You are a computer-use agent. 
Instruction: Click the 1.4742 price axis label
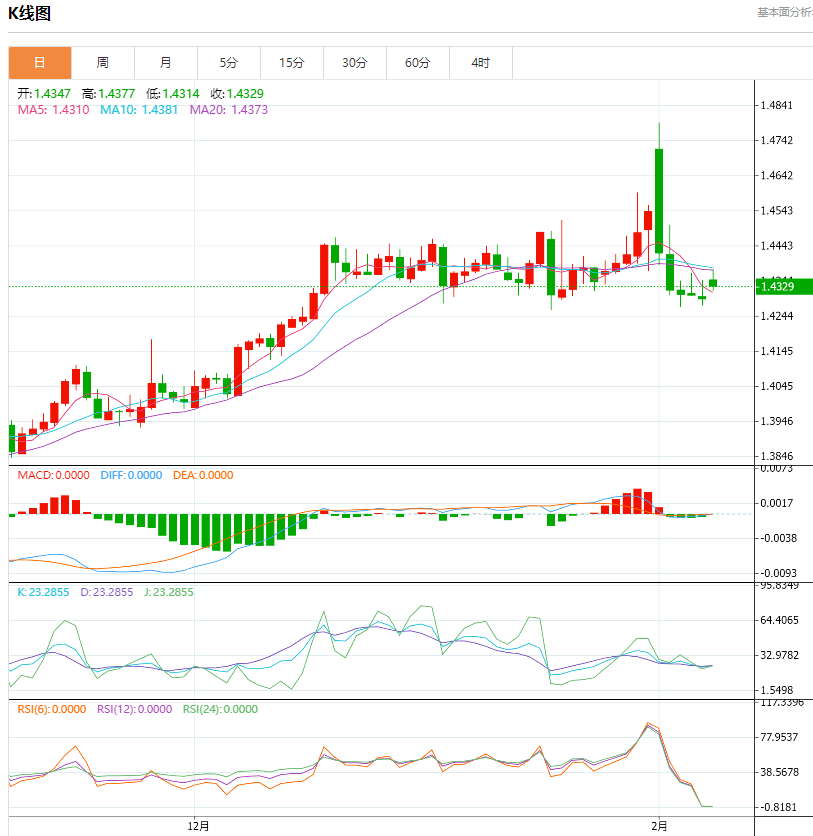(777, 140)
